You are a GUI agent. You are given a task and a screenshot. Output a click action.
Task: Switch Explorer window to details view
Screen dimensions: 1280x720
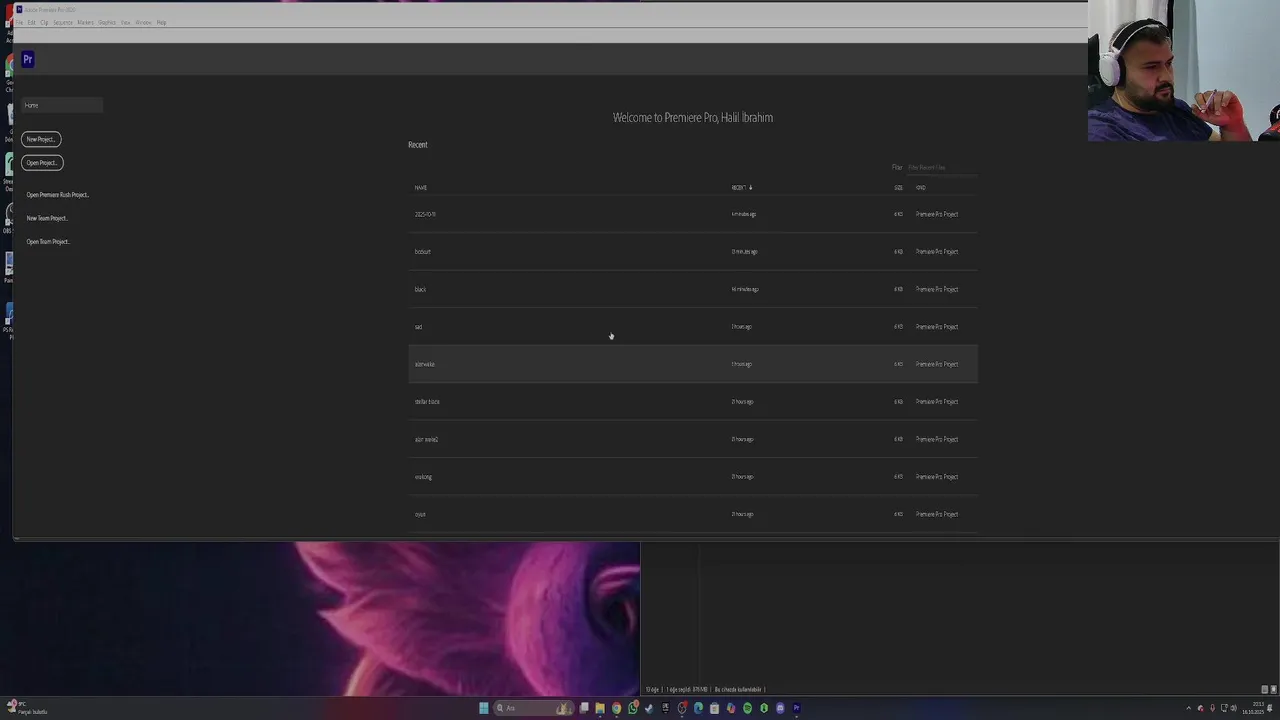1264,689
